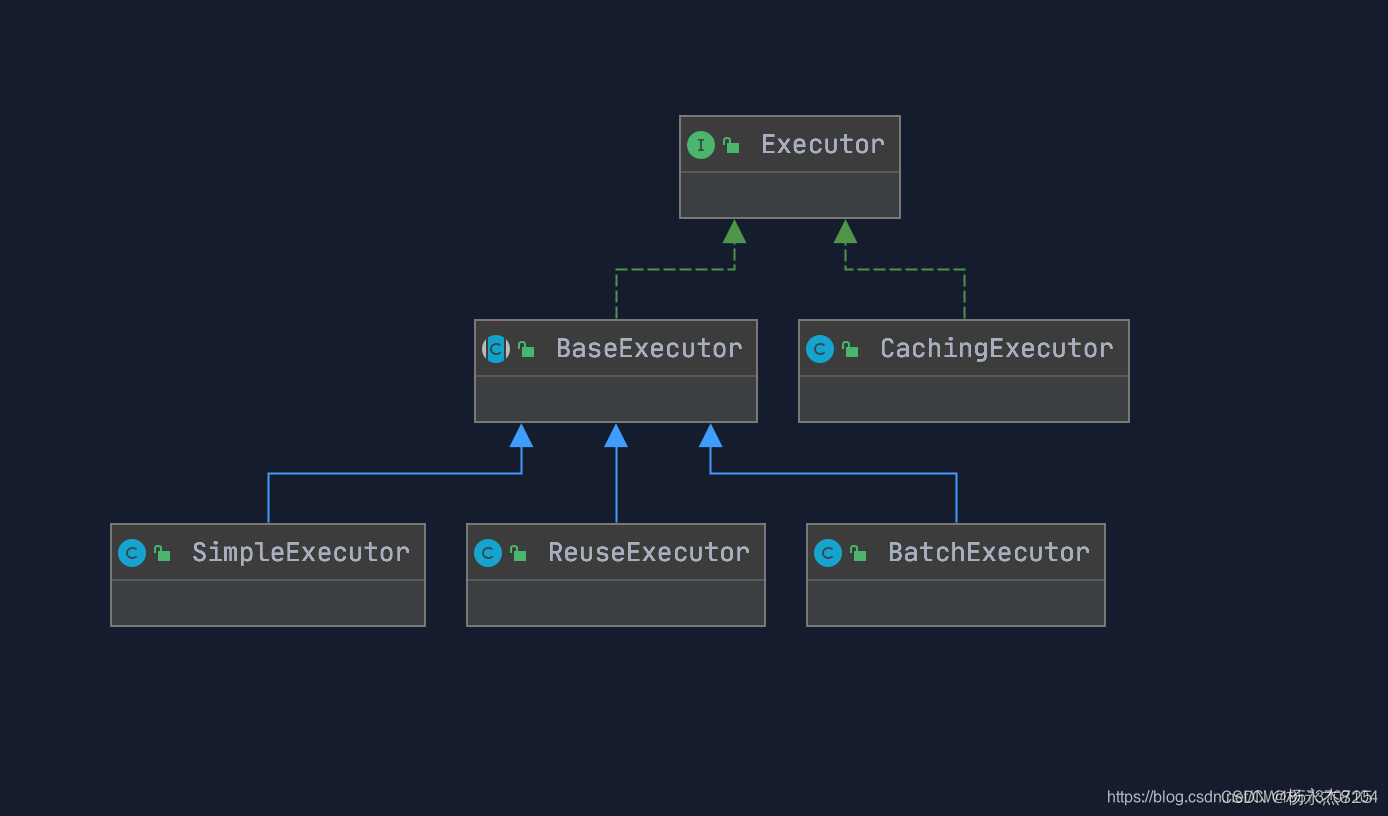Image resolution: width=1388 pixels, height=816 pixels.
Task: Click the class icon on CachingExecutor
Action: [820, 348]
